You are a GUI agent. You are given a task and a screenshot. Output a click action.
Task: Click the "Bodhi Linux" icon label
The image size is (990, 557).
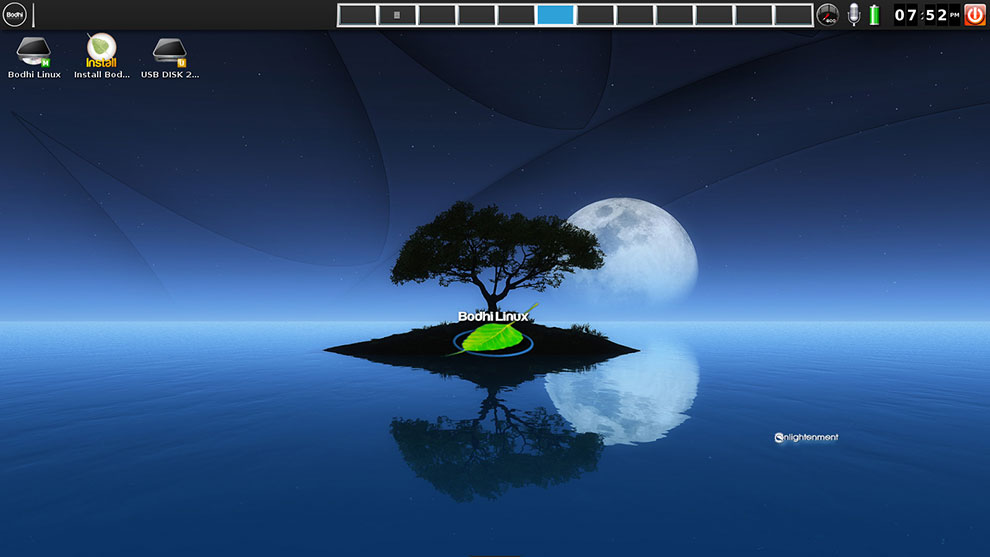click(34, 75)
